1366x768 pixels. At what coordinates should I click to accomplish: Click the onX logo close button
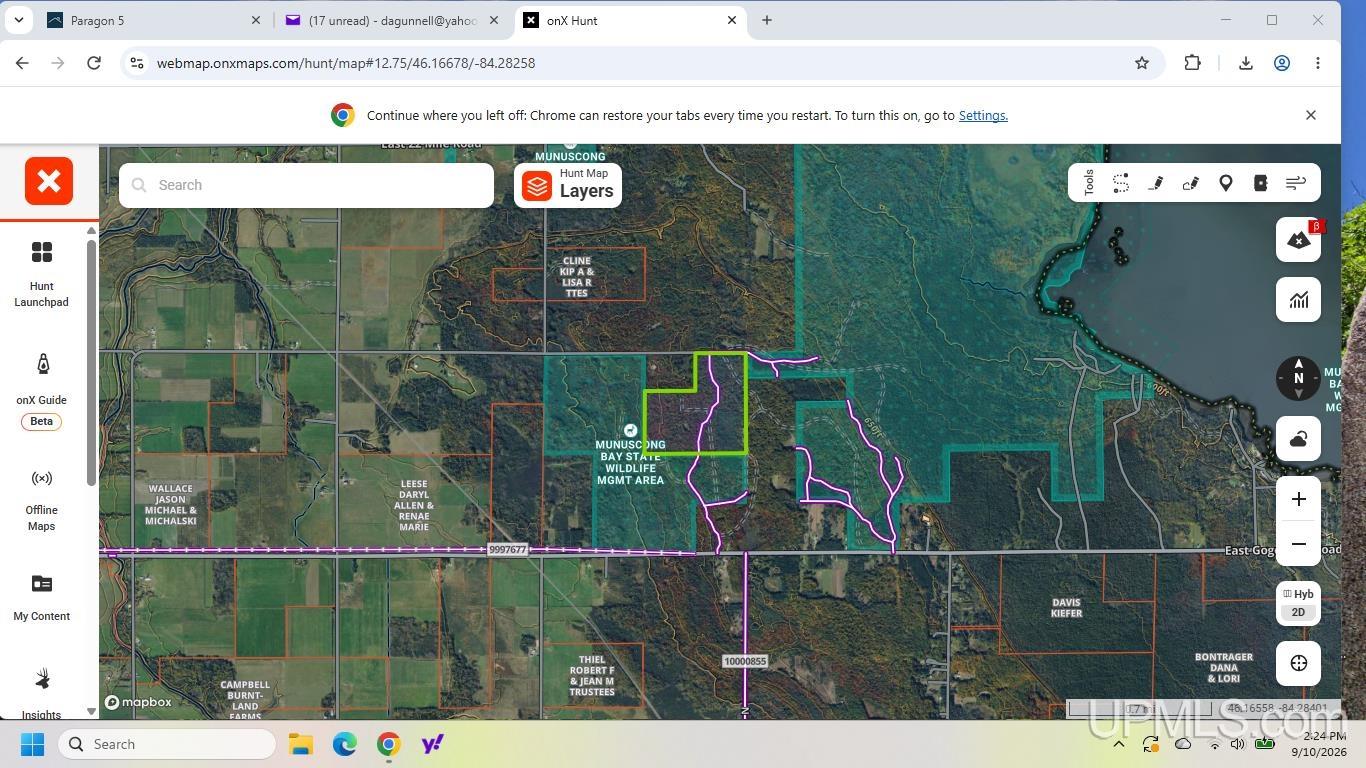tap(49, 181)
